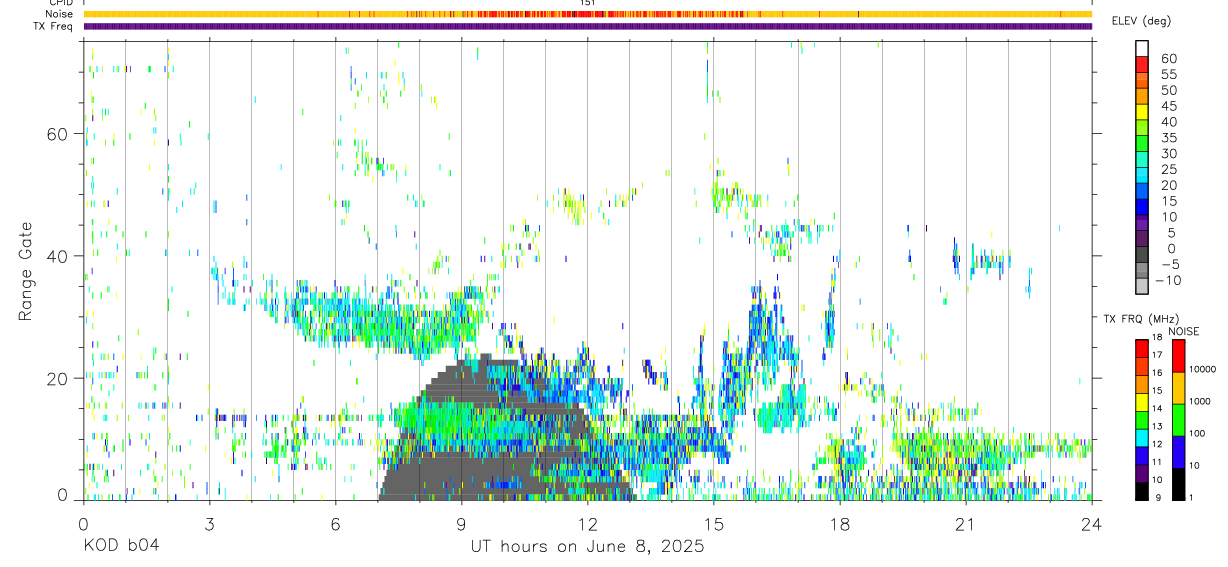The height and width of the screenshot is (567, 1228).
Task: Click the blue segment of the NOISE color bar
Action: pyautogui.click(x=1178, y=451)
